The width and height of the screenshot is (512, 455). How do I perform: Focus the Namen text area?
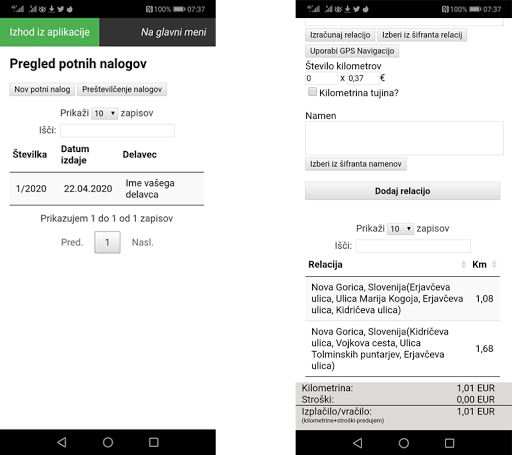click(x=404, y=138)
